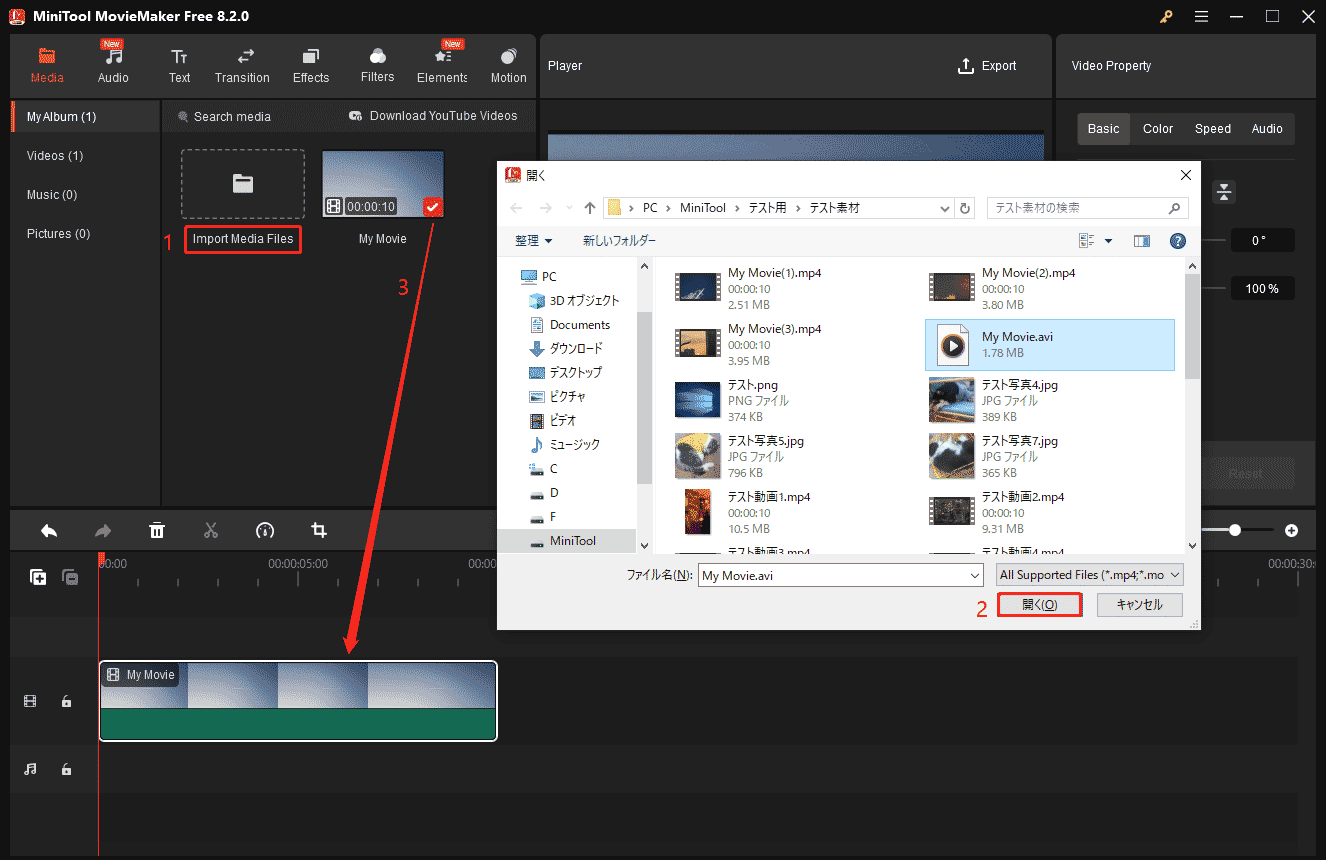Viewport: 1326px width, 860px height.
Task: Toggle the red checkmark on My Movie thumbnail
Action: [x=433, y=207]
